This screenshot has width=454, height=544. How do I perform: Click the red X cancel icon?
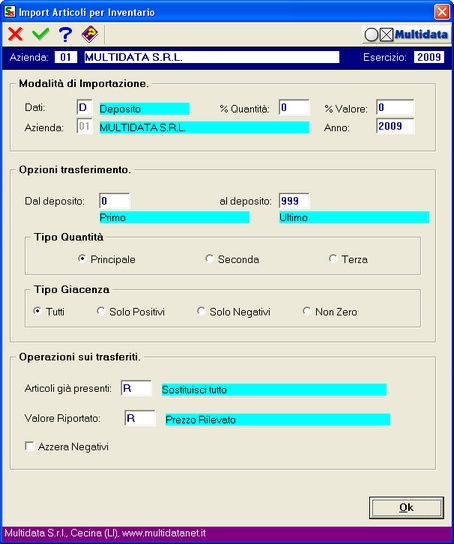point(15,34)
